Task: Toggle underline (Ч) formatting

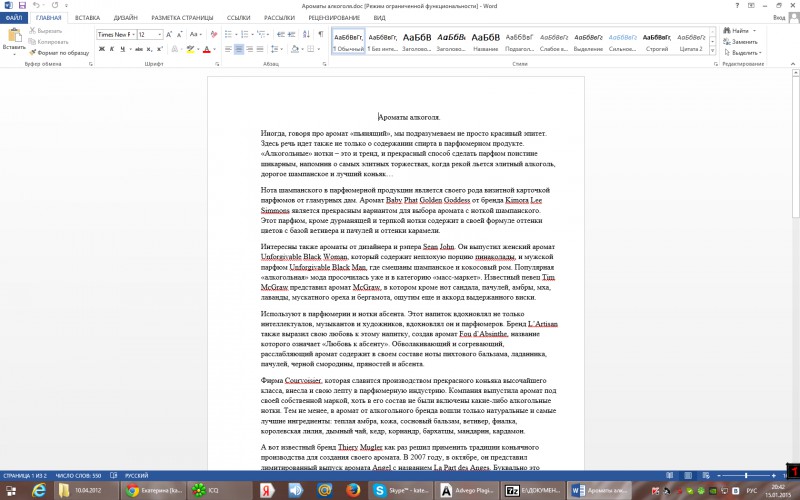Action: pyautogui.click(x=122, y=49)
